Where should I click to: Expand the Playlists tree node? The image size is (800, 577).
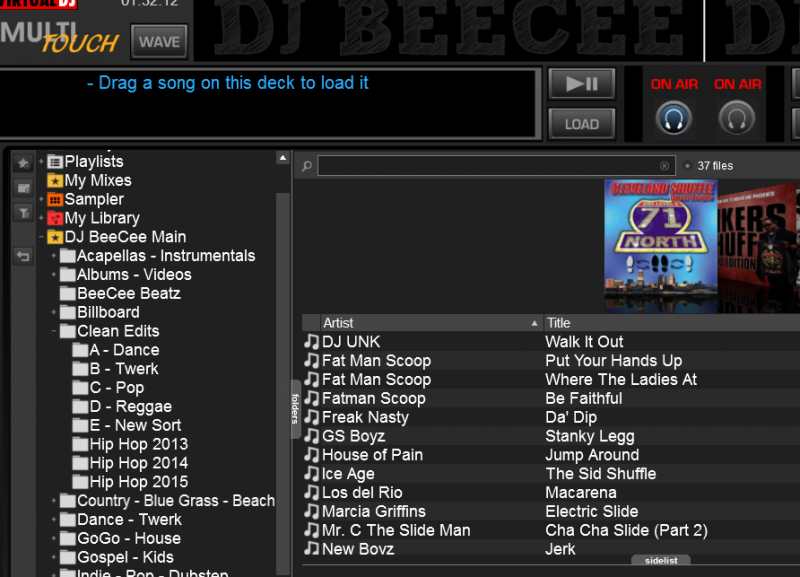41,162
